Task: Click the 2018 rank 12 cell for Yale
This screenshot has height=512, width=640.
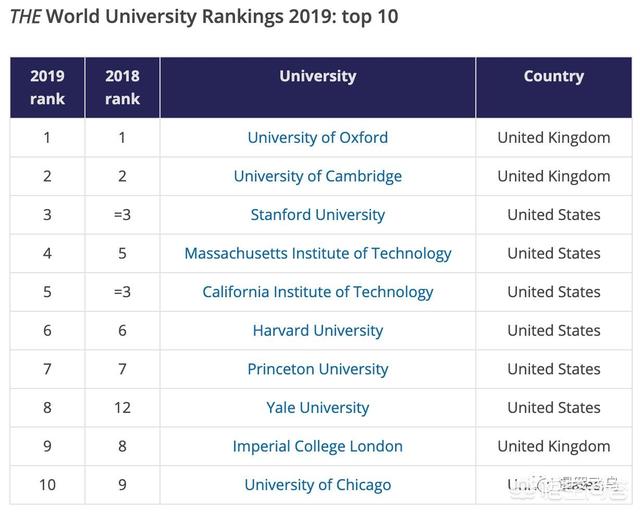Action: pos(122,408)
